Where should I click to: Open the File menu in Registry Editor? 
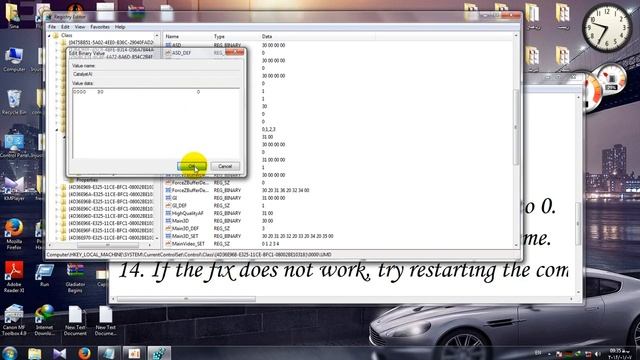click(52, 27)
